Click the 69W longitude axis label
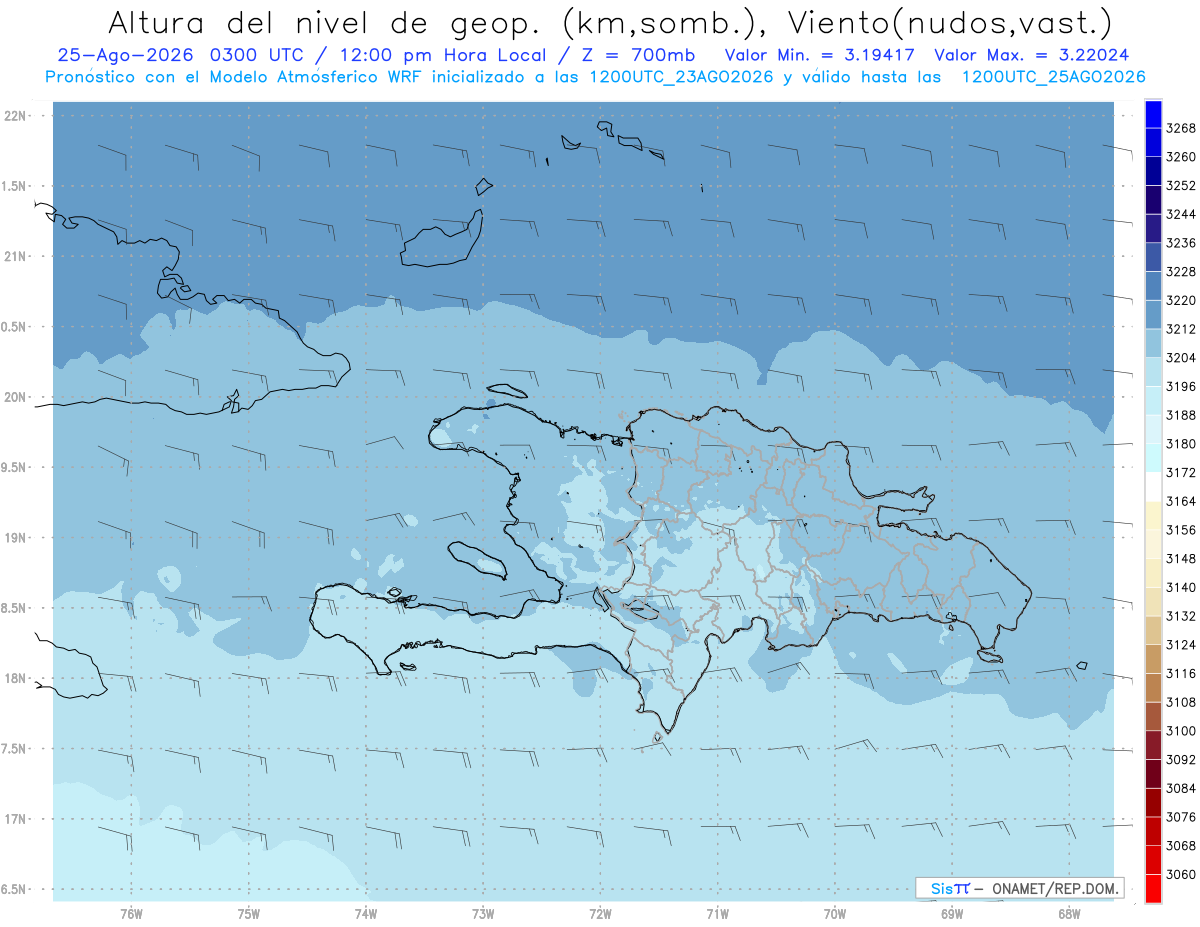The height and width of the screenshot is (927, 1200). click(x=952, y=914)
